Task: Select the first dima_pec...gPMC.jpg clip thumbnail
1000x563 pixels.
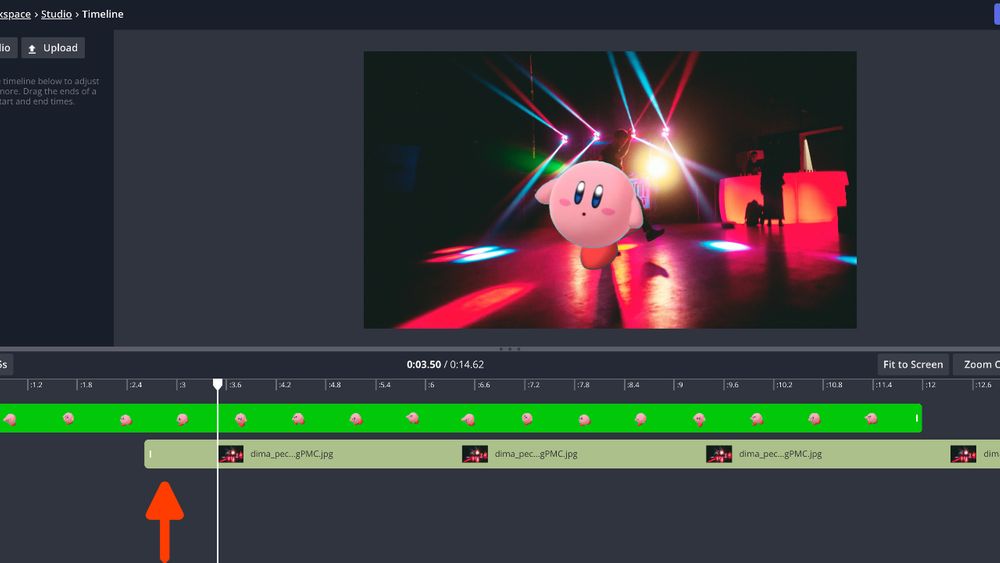Action: (x=231, y=454)
